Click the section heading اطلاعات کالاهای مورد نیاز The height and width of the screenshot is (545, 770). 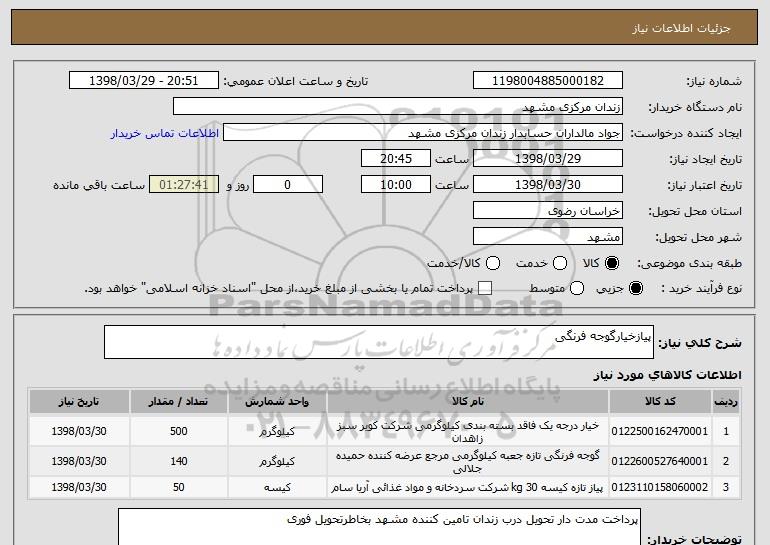pyautogui.click(x=667, y=375)
